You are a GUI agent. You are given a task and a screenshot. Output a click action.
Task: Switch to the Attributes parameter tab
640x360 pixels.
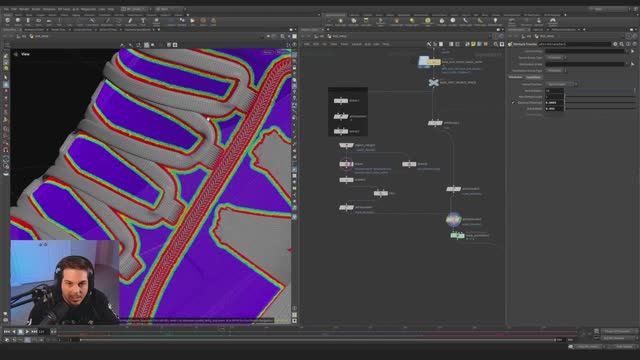[516, 77]
